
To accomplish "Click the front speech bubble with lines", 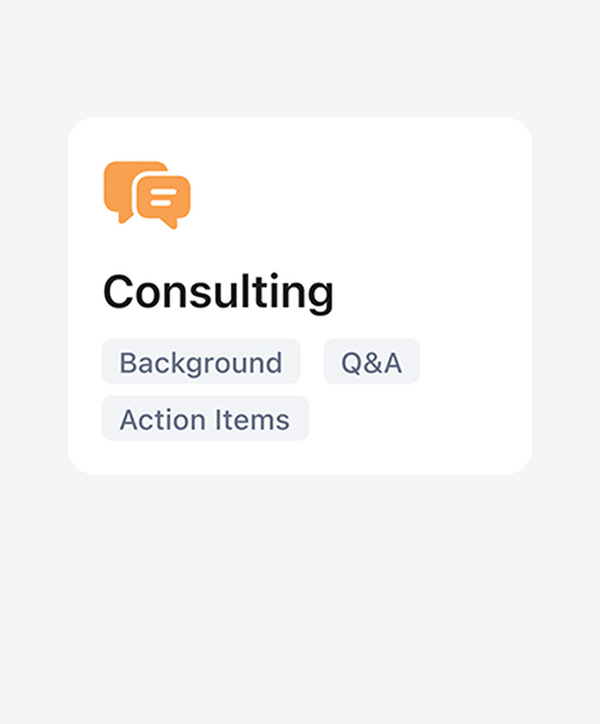I will coord(163,198).
